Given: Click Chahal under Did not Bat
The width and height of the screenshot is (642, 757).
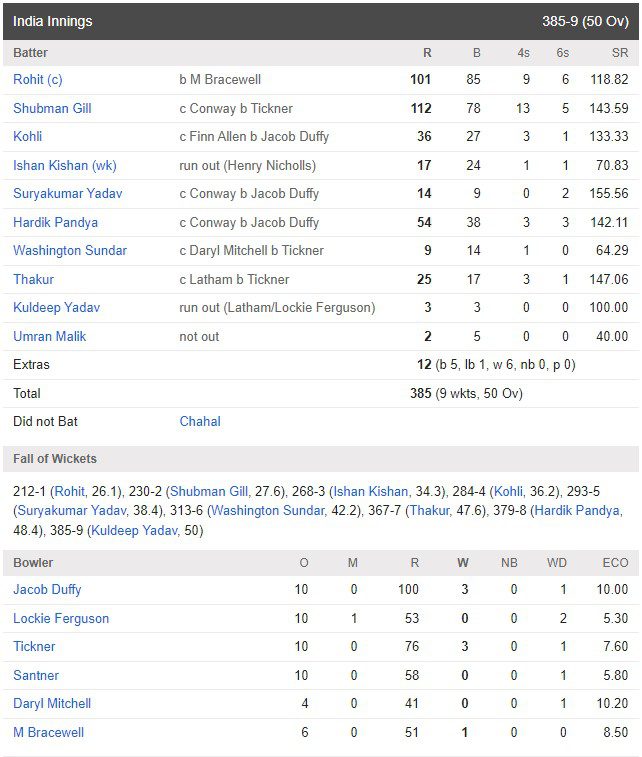Looking at the screenshot, I should 200,421.
